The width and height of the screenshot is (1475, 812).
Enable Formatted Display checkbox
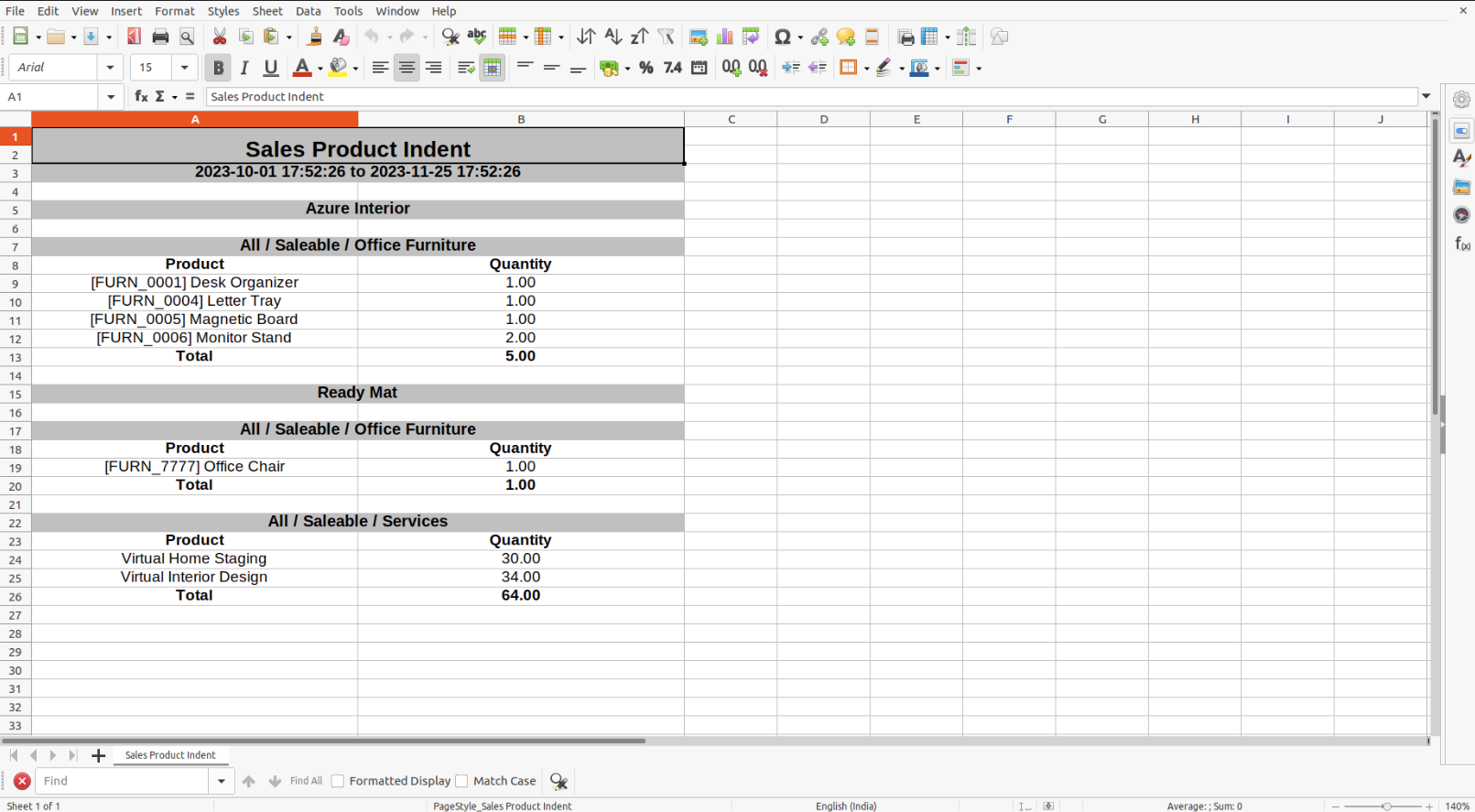(x=338, y=781)
